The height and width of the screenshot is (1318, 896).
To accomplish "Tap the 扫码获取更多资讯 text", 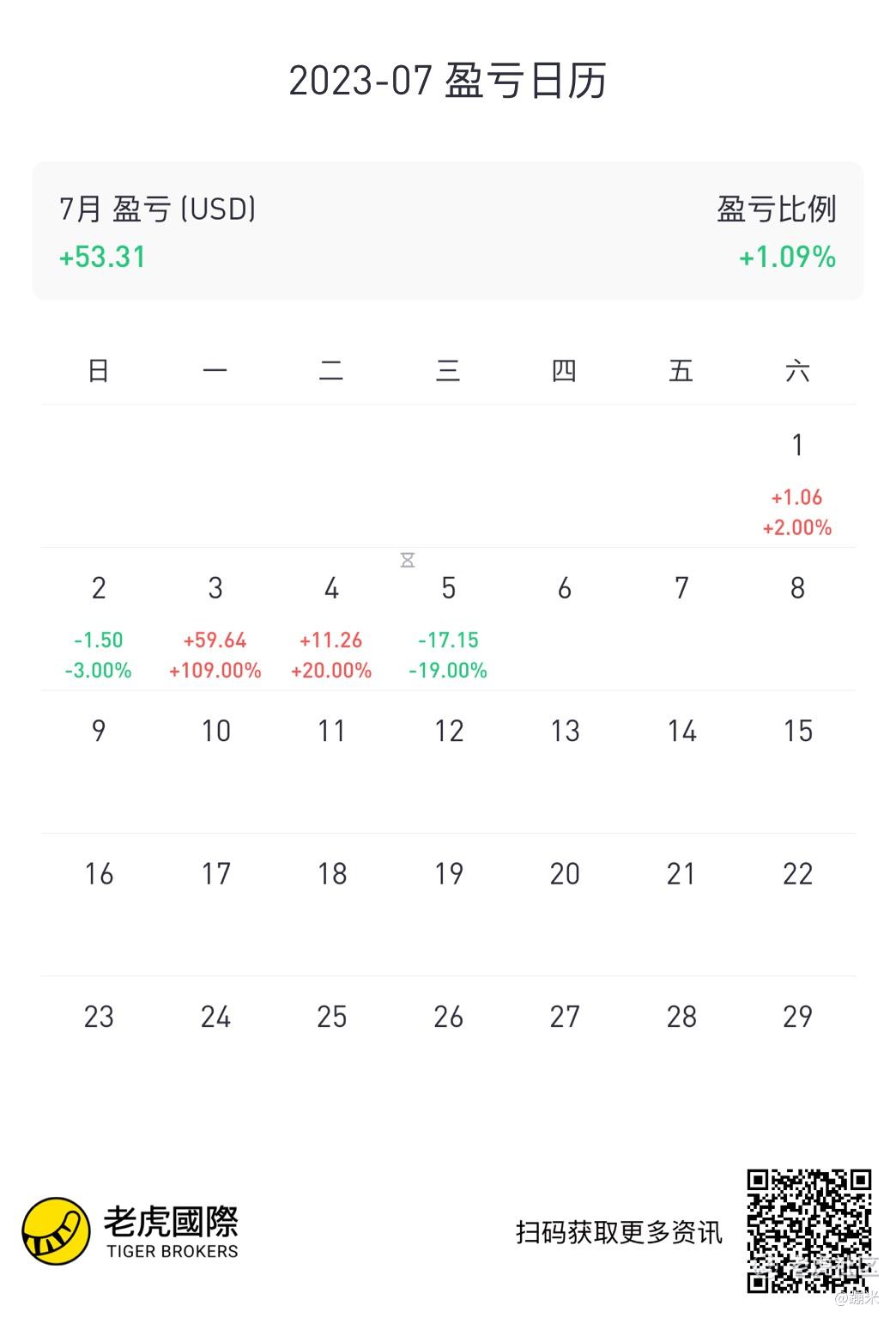I will pos(619,1232).
